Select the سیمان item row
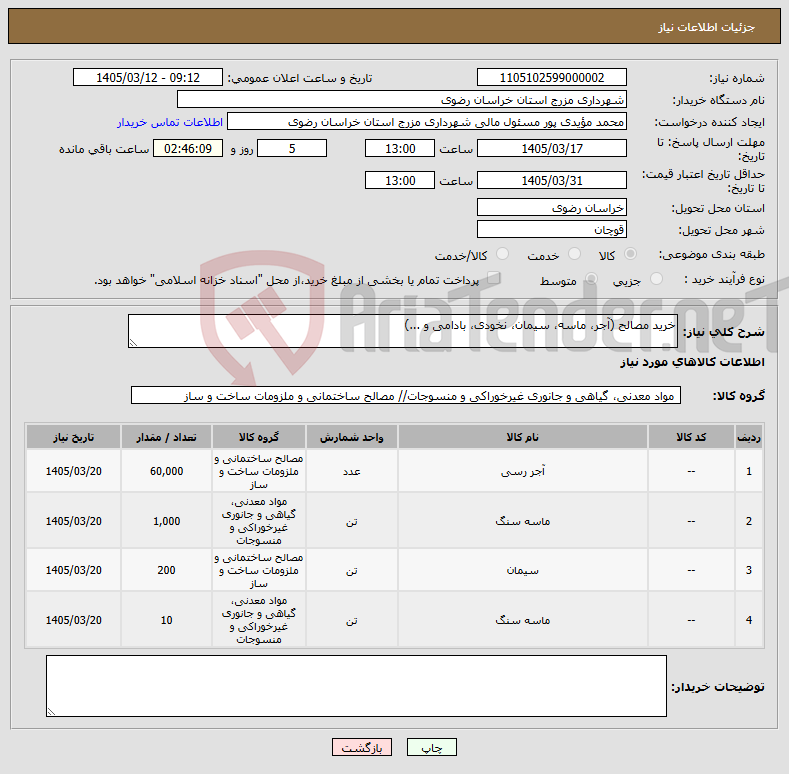Screen dimensions: 789x774 394,570
